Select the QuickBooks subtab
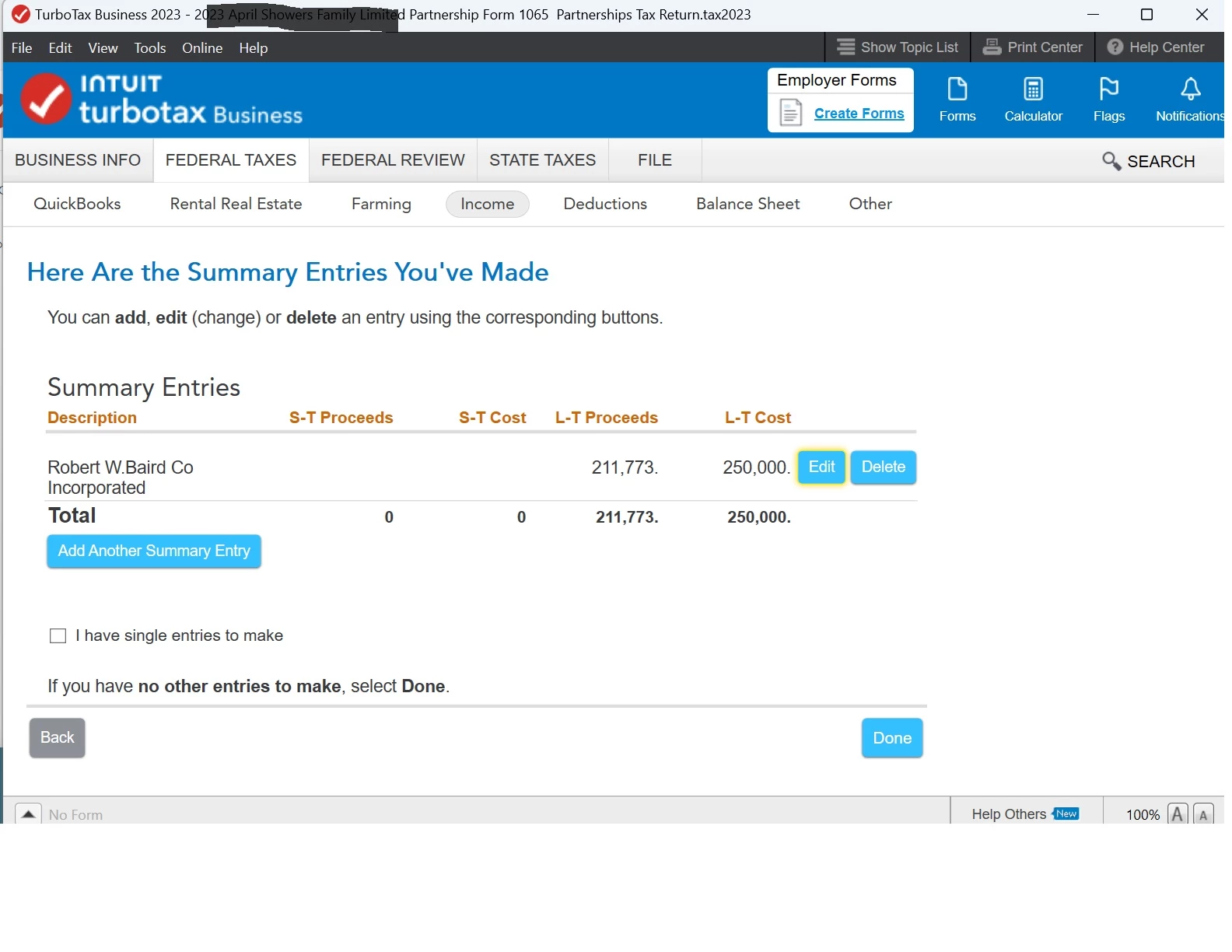Screen dimensions: 1232x952 point(77,204)
